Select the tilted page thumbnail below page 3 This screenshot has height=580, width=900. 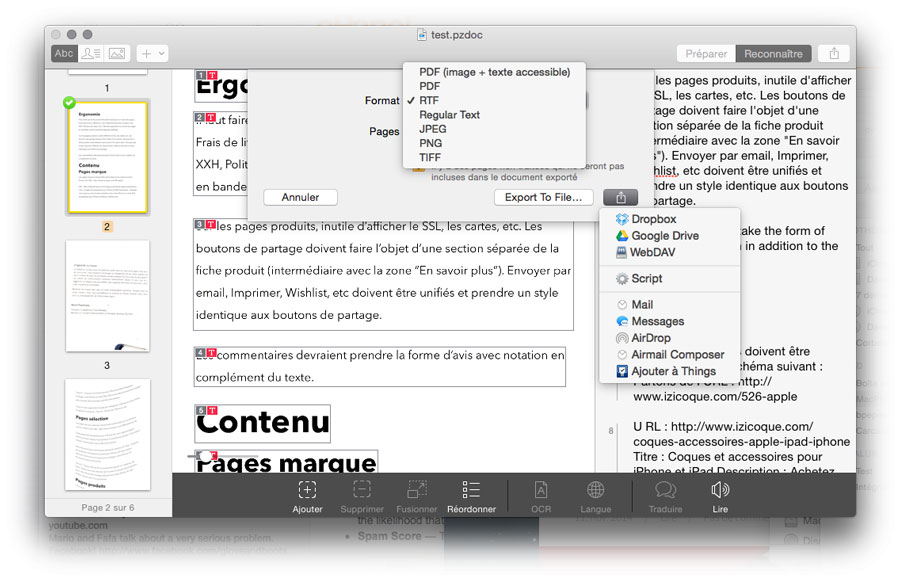pyautogui.click(x=107, y=434)
